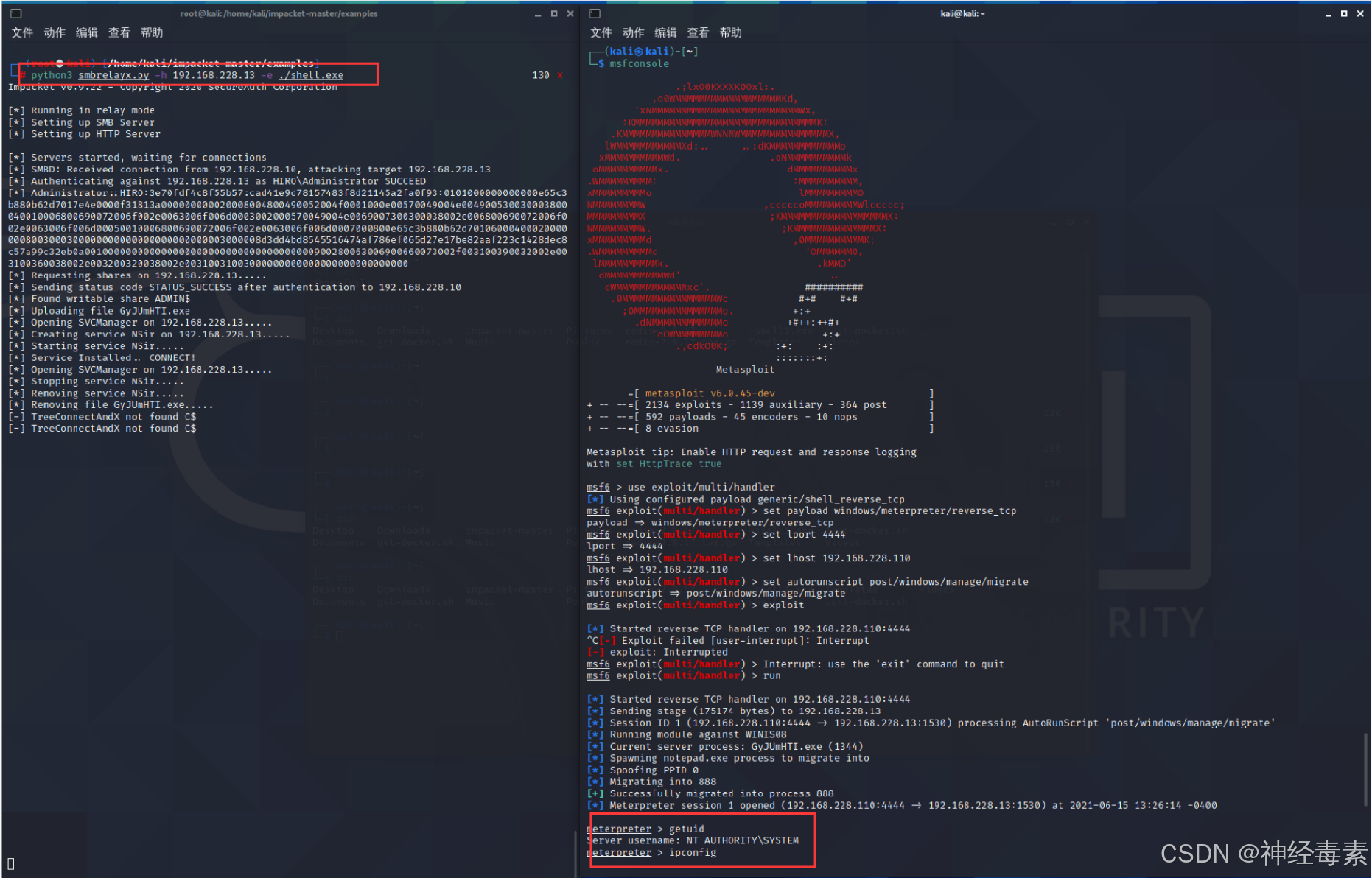Image resolution: width=1372 pixels, height=878 pixels.
Task: Click the 'Found writable share ADMIN$' line
Action: coord(99,299)
